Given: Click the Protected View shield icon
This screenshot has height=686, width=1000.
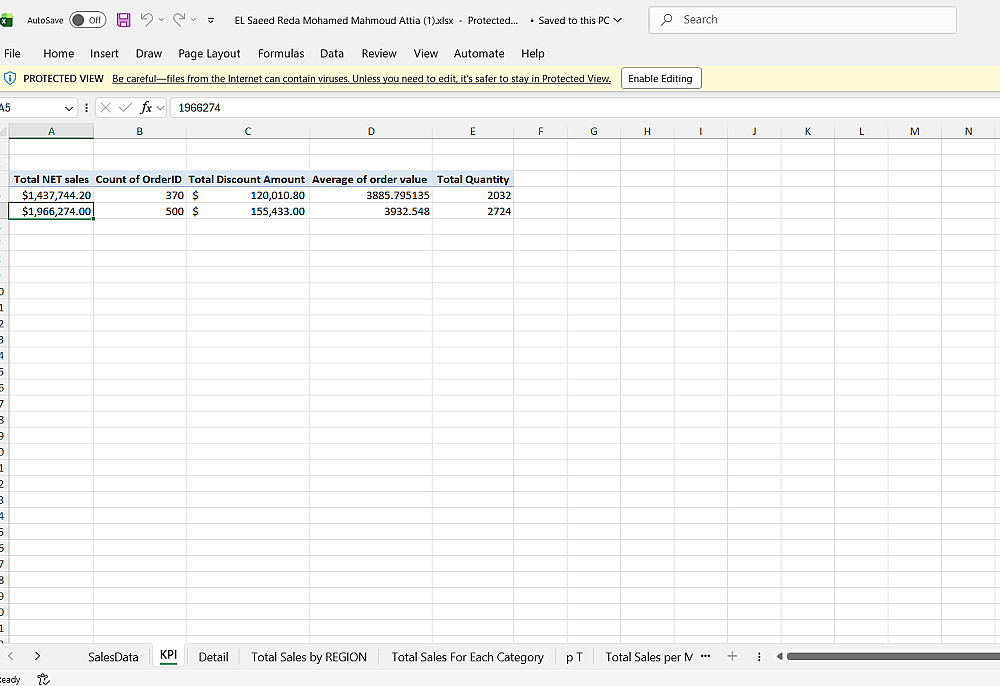Looking at the screenshot, I should pyautogui.click(x=10, y=78).
